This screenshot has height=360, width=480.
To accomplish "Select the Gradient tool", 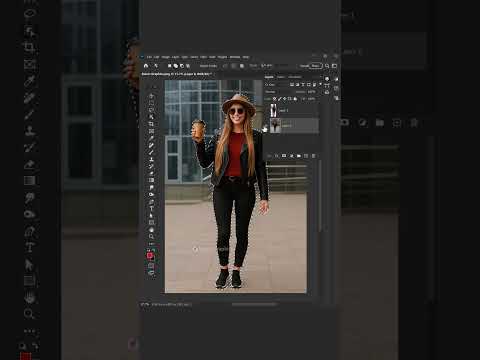I will pyautogui.click(x=151, y=180).
